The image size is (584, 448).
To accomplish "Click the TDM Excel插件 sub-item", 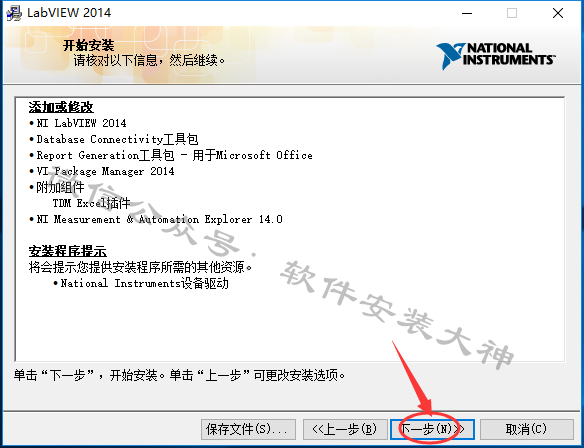I will [91, 203].
